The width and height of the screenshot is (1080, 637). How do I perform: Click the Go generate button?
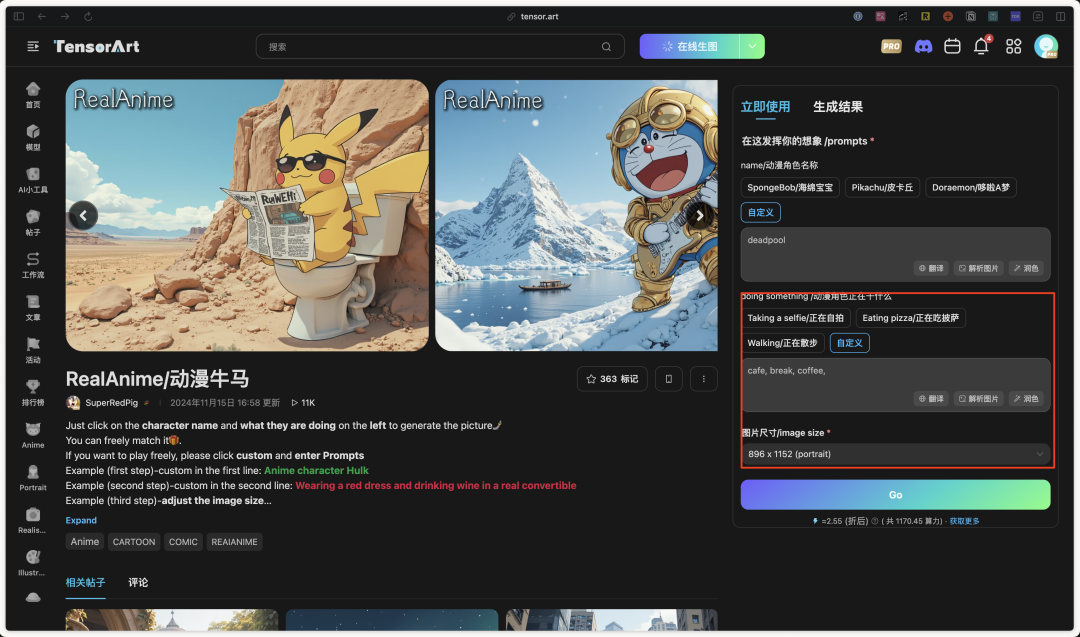point(895,494)
